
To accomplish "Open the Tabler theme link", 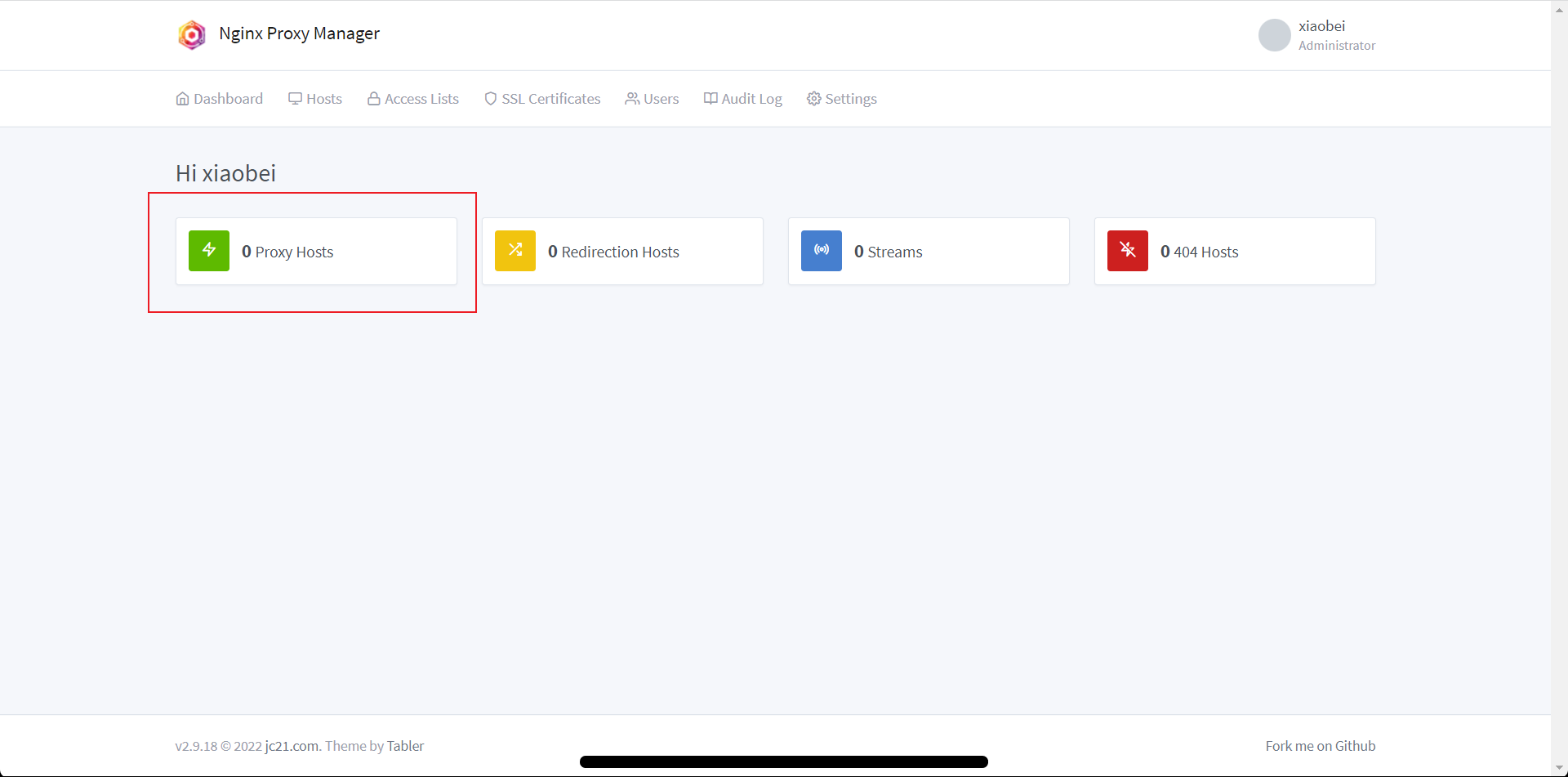I will click(x=405, y=746).
